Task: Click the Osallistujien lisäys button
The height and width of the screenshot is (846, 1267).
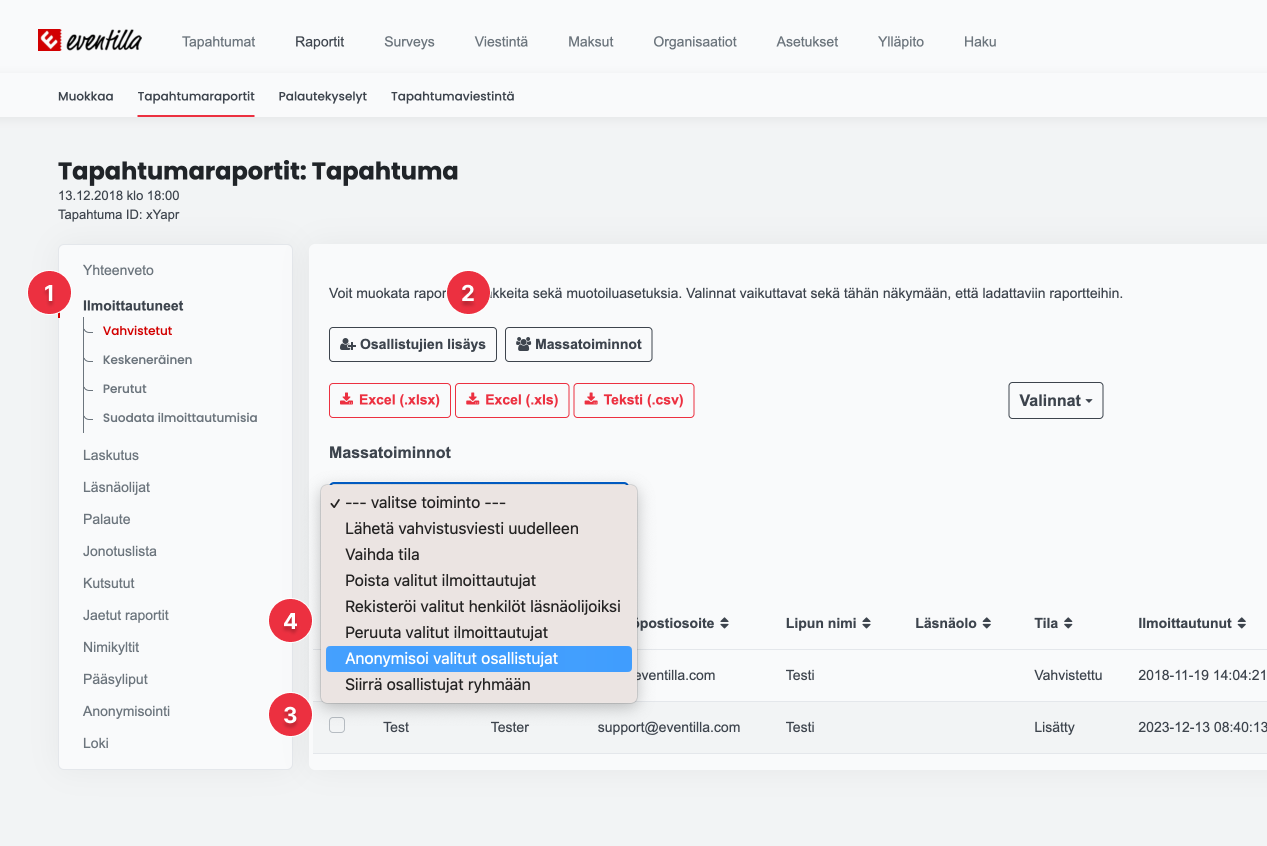Action: (x=413, y=344)
